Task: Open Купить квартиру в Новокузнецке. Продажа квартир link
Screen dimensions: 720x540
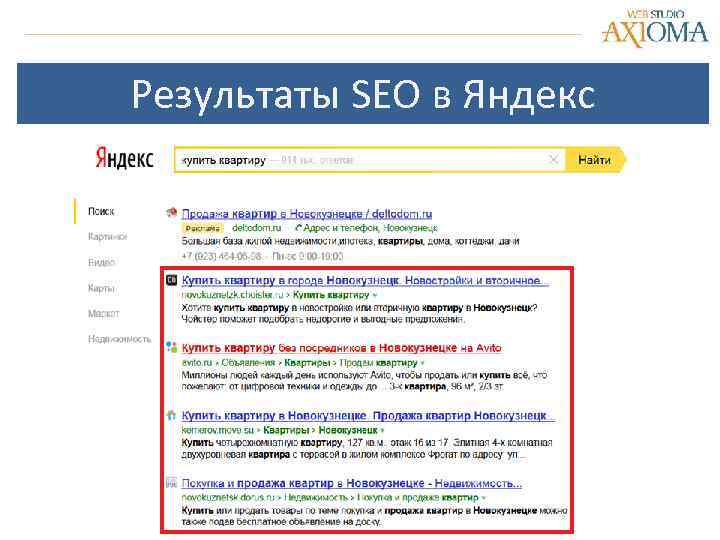Action: point(368,416)
